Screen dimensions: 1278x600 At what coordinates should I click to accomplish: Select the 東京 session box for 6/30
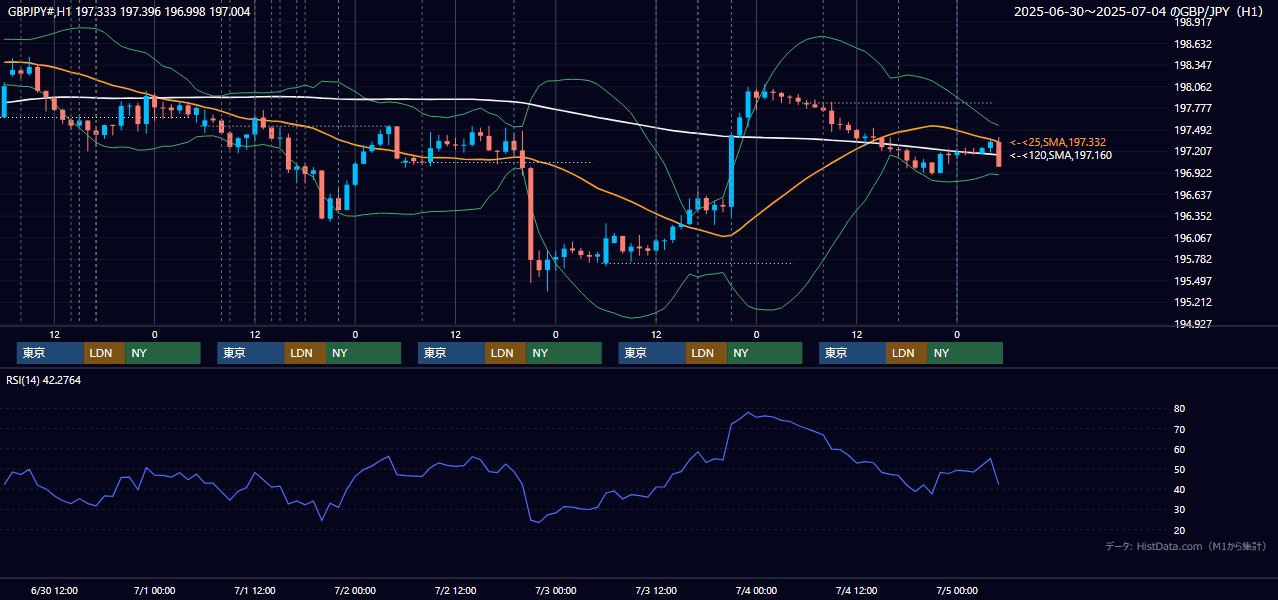(x=50, y=353)
